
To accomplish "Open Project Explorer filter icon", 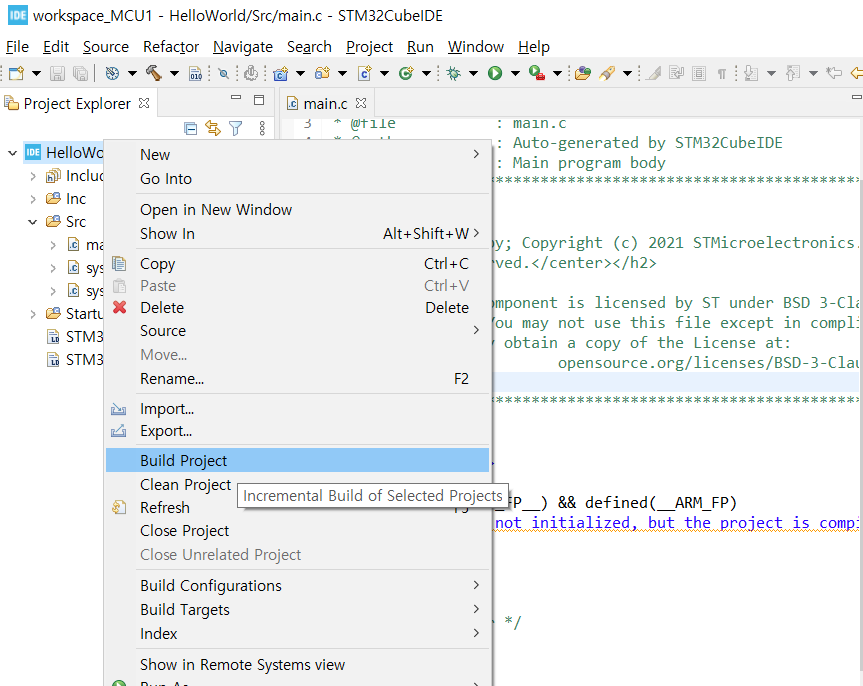I will pos(236,129).
